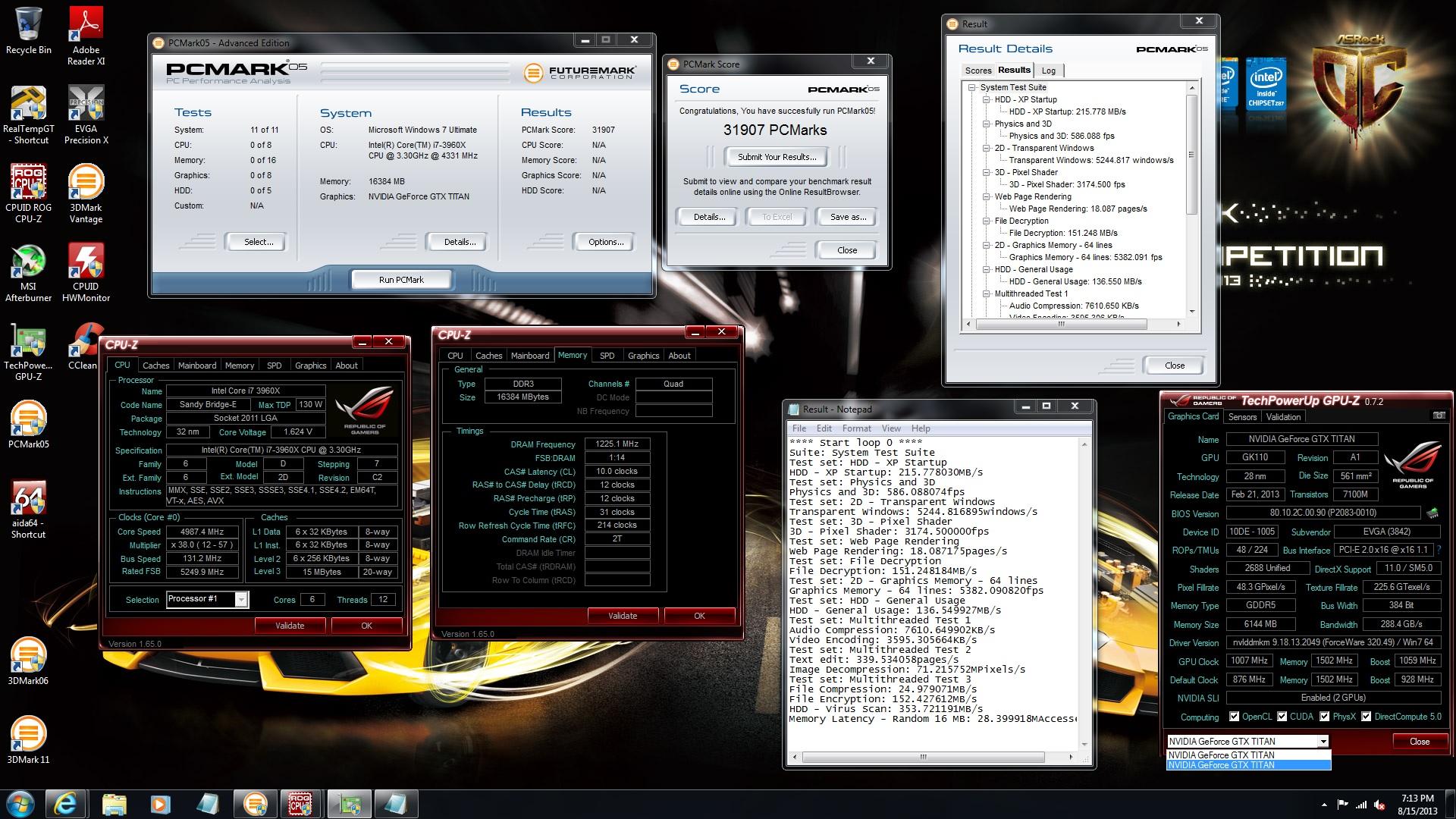1456x819 pixels.
Task: Open Caches tab in left CPU-Z window
Action: click(156, 366)
